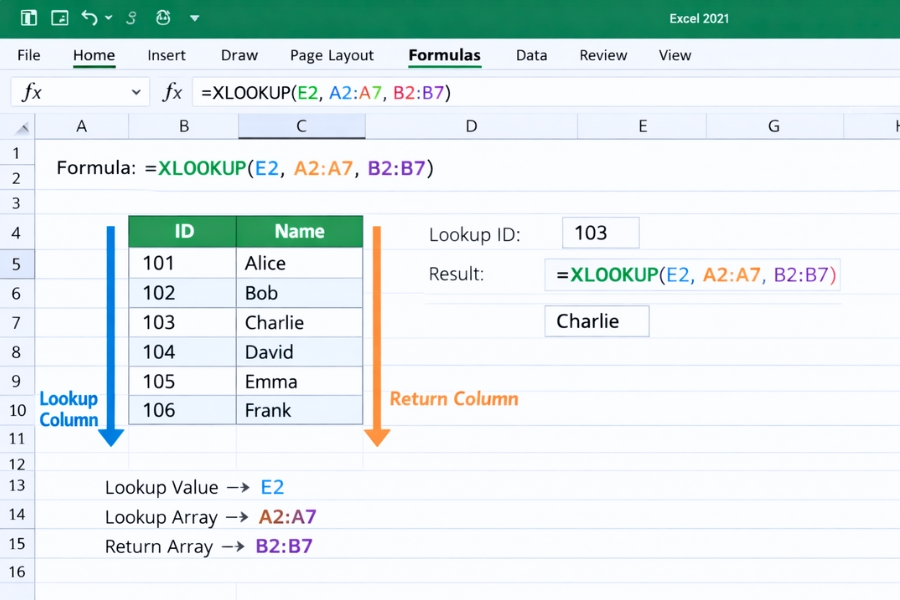Click the Undo arrow icon
The height and width of the screenshot is (600, 900).
[x=90, y=17]
